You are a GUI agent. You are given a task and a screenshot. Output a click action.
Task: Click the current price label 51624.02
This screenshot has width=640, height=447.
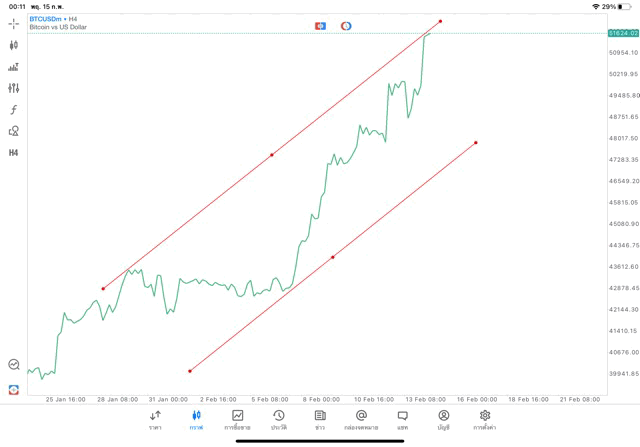point(622,34)
